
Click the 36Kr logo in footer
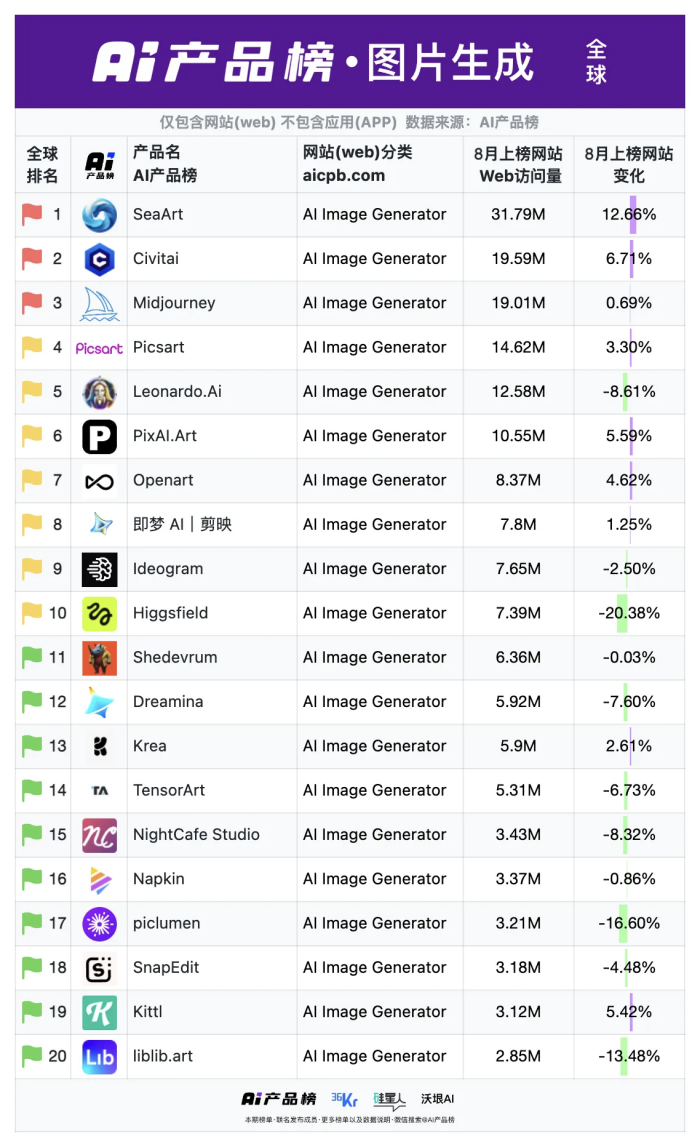point(344,1100)
